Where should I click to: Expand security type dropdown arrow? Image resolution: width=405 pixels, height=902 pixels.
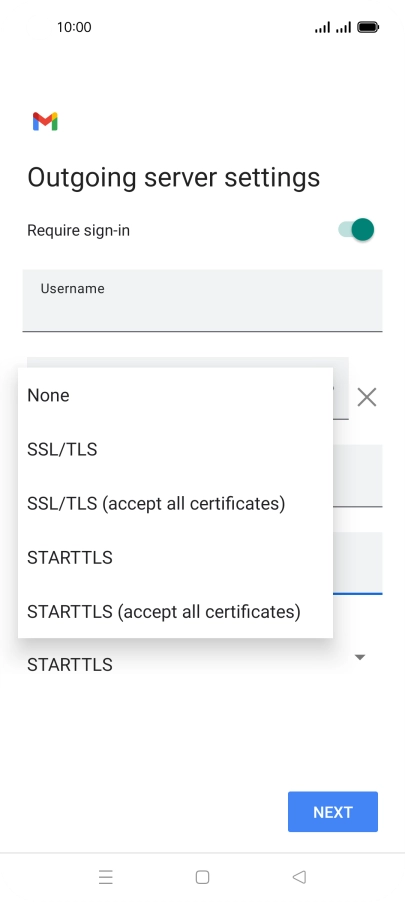coord(360,657)
